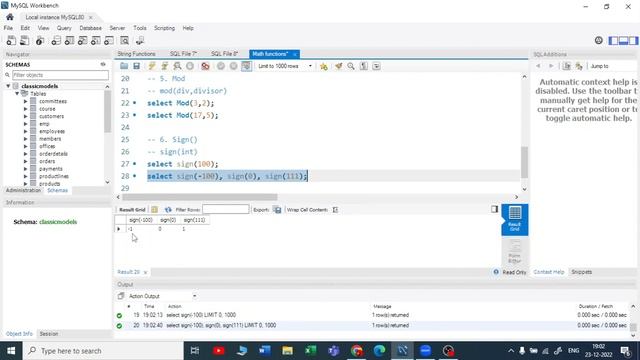The width and height of the screenshot is (640, 360).
Task: Click reconnect to DBMS icon
Action: pos(140,40)
